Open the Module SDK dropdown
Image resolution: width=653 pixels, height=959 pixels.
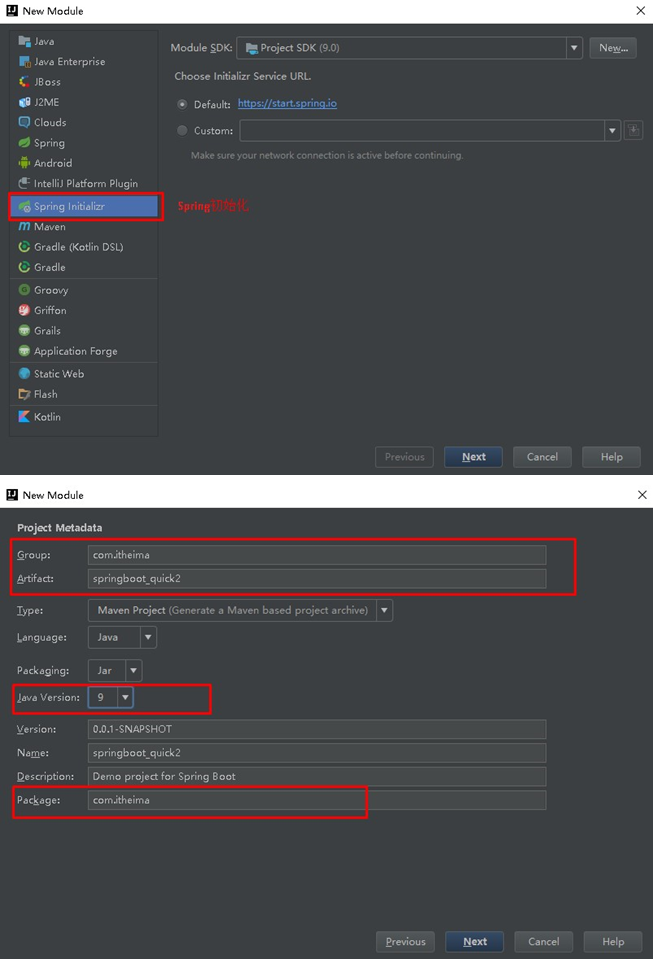click(574, 48)
